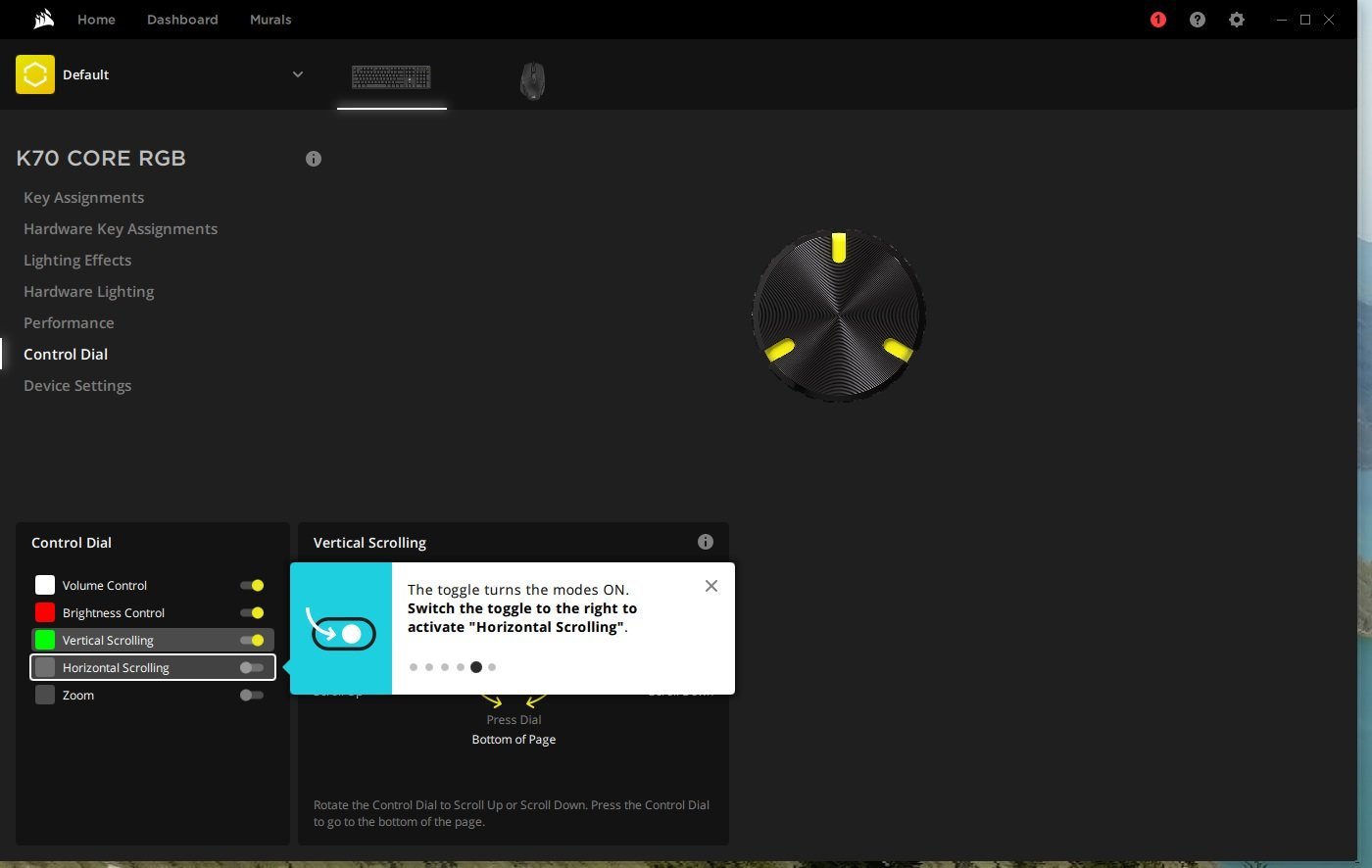
Task: Open Device Settings section
Action: pos(77,386)
